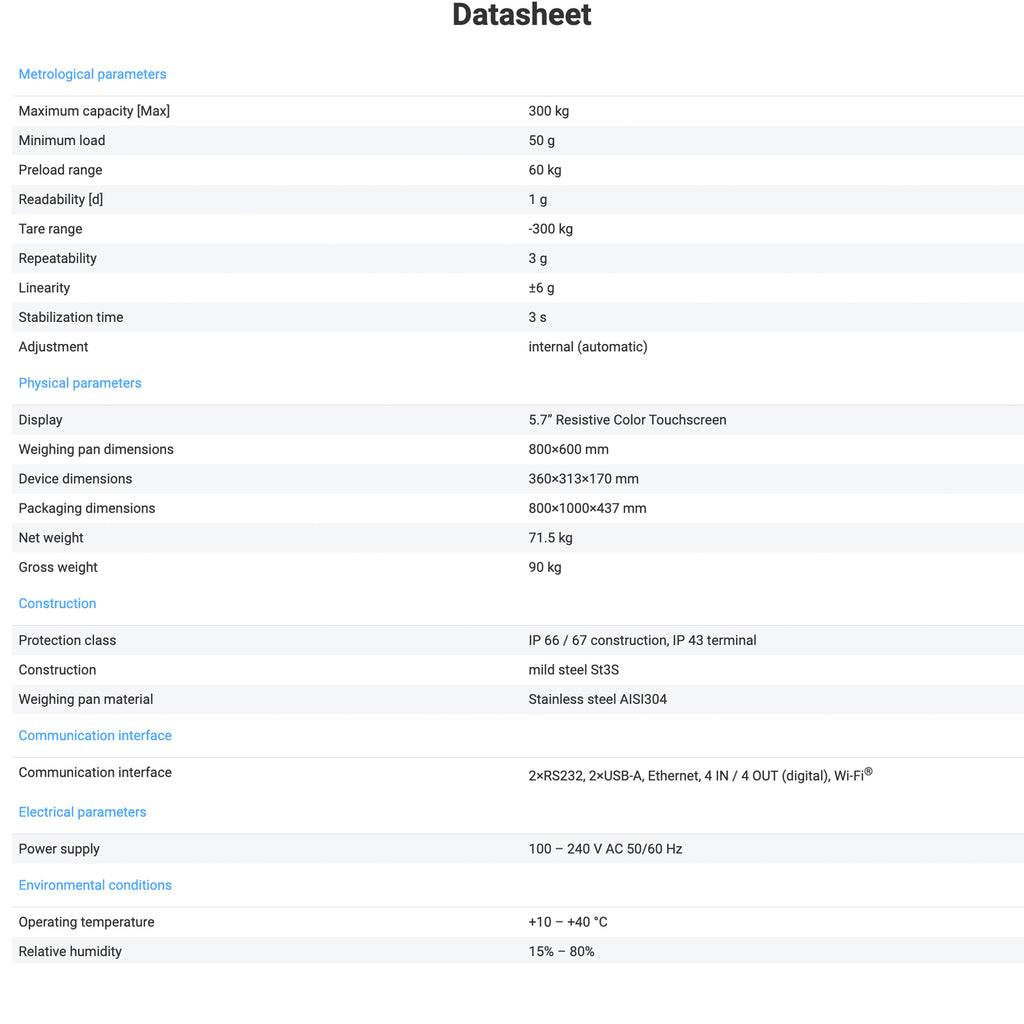This screenshot has height=1024, width=1024.
Task: Click the Metrological parameters section heading
Action: point(92,74)
